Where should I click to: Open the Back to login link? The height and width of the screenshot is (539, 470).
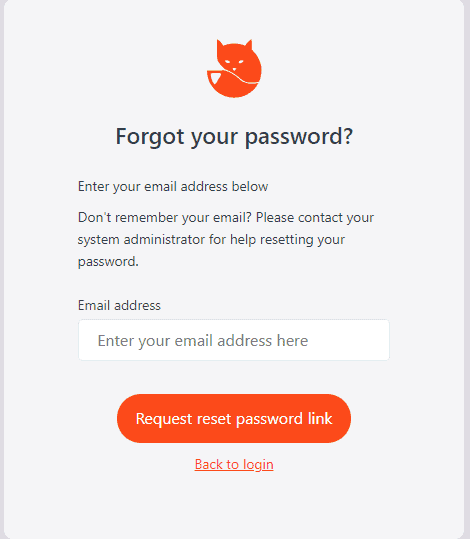(234, 464)
